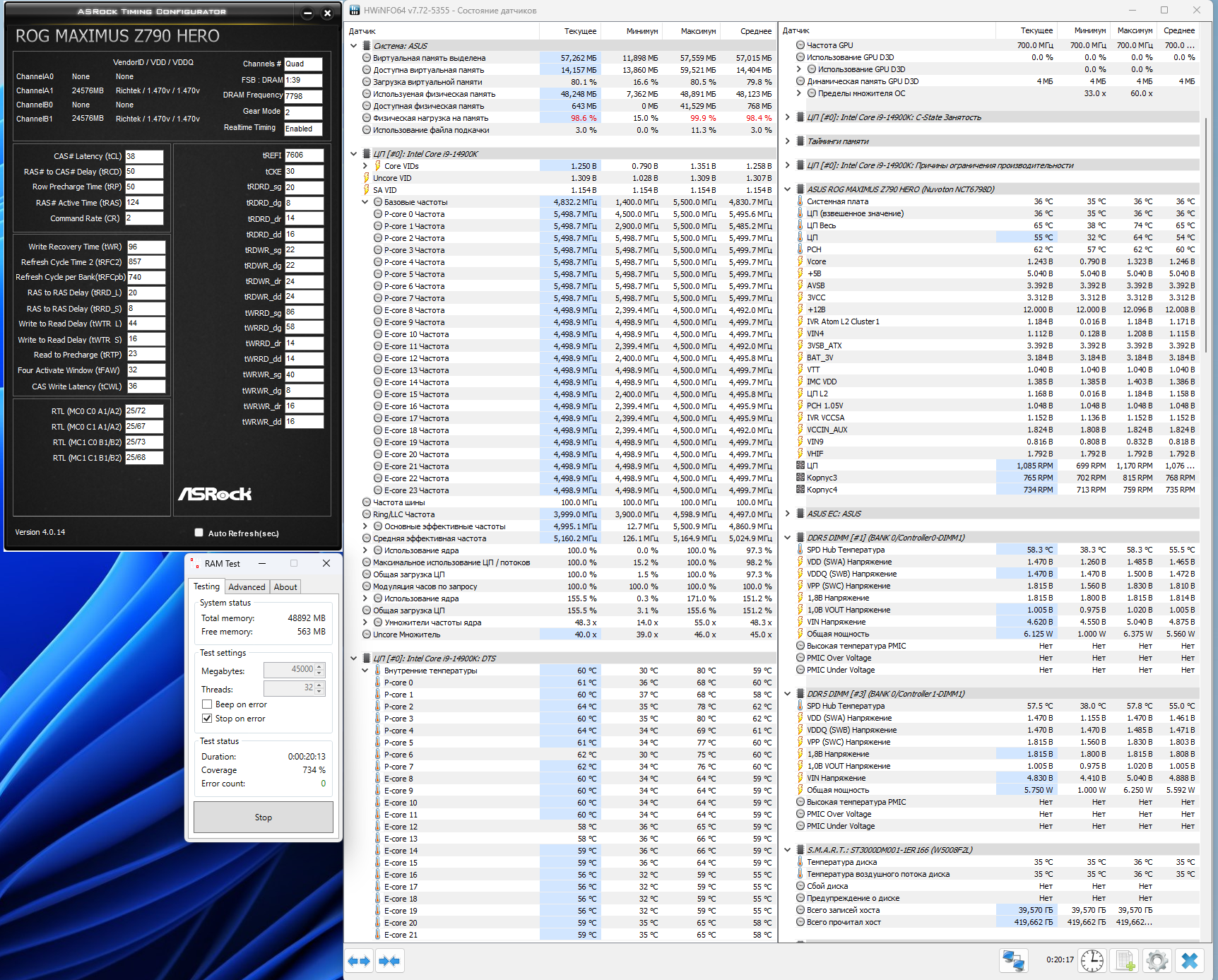Expand Умножители частоты ядра row

365,622
